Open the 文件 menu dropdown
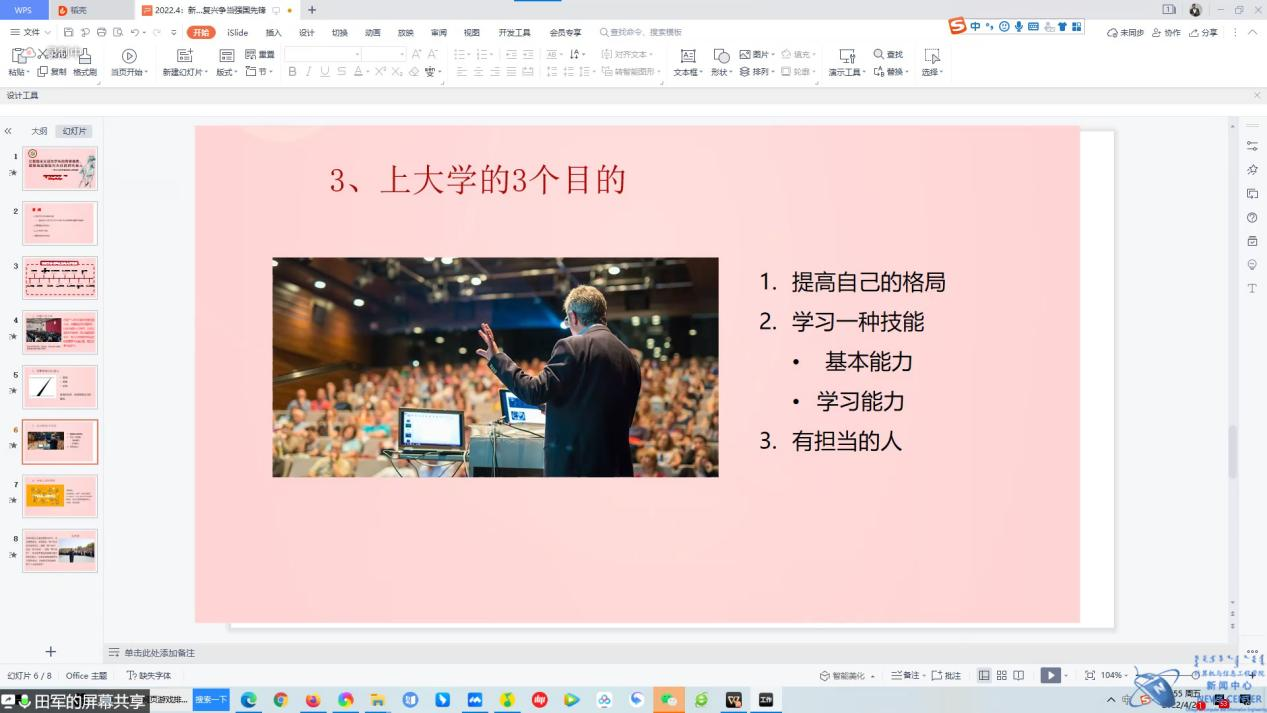The height and width of the screenshot is (713, 1267). point(30,33)
